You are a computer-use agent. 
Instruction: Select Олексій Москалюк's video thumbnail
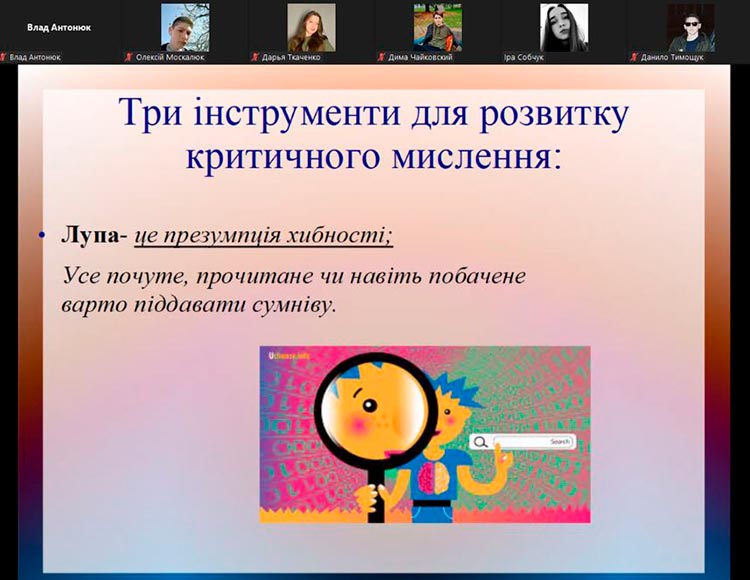tap(185, 26)
